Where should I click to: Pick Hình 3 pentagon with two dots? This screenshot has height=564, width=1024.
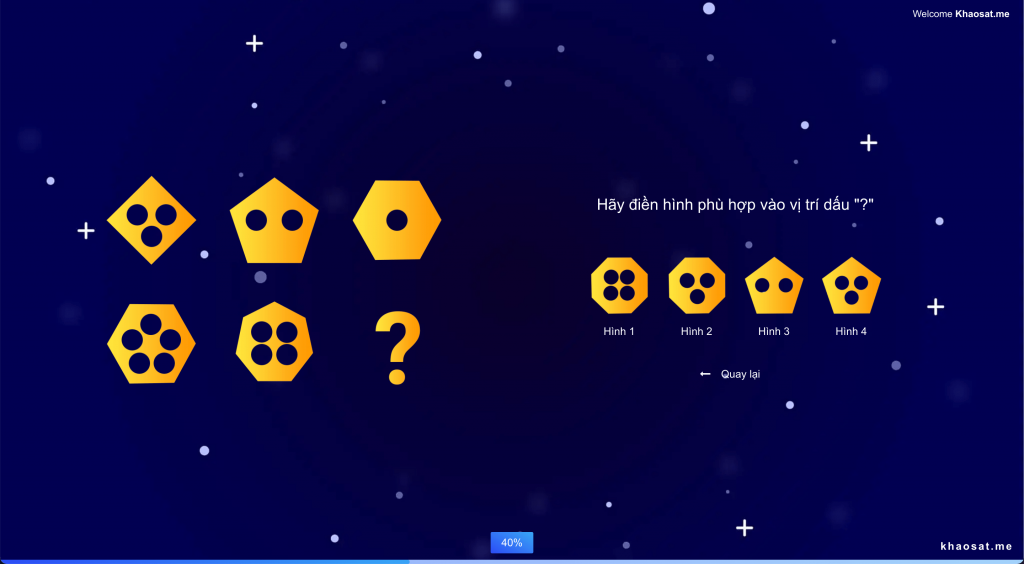[x=774, y=285]
